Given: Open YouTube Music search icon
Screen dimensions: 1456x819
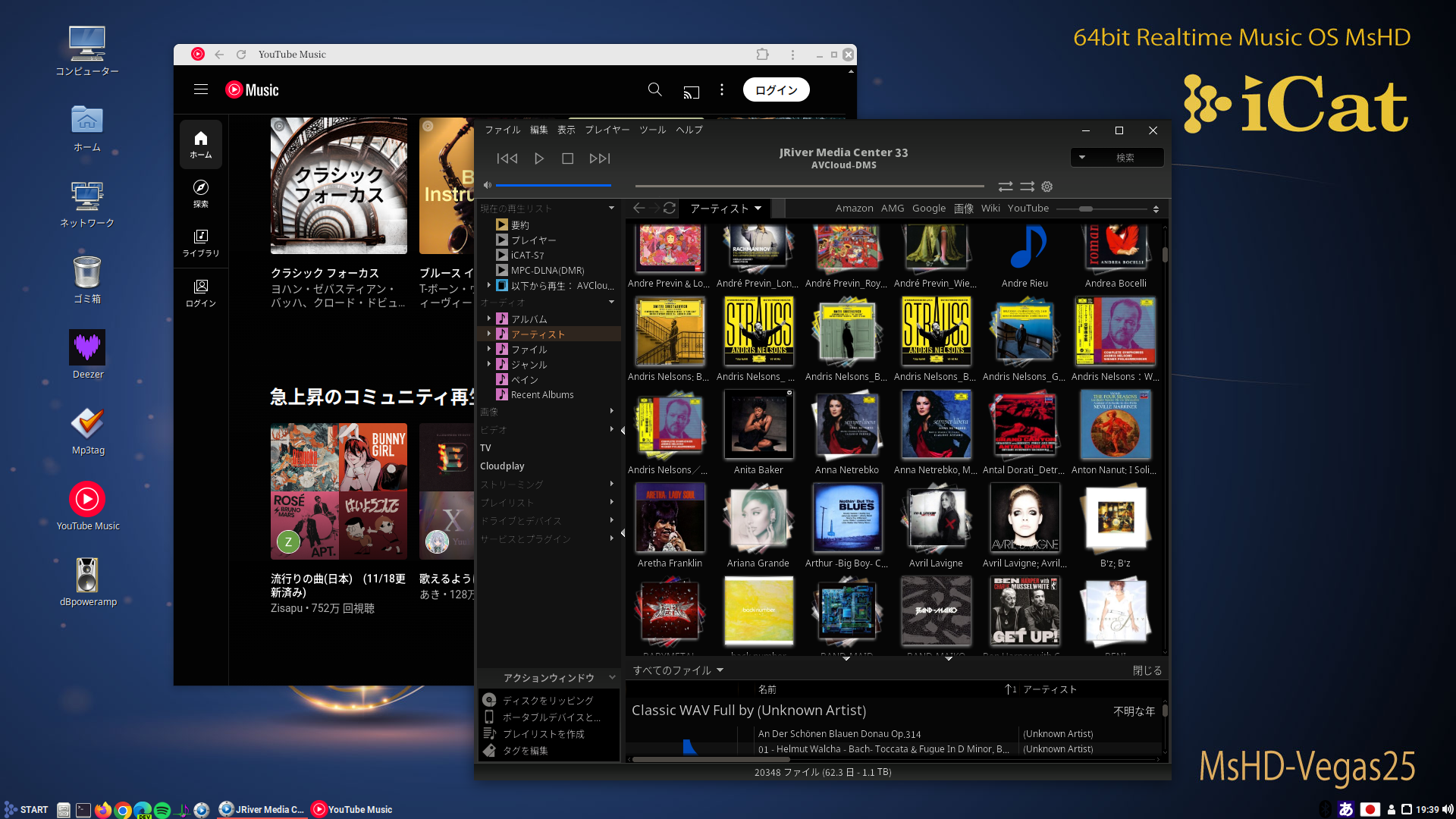Looking at the screenshot, I should coord(654,90).
